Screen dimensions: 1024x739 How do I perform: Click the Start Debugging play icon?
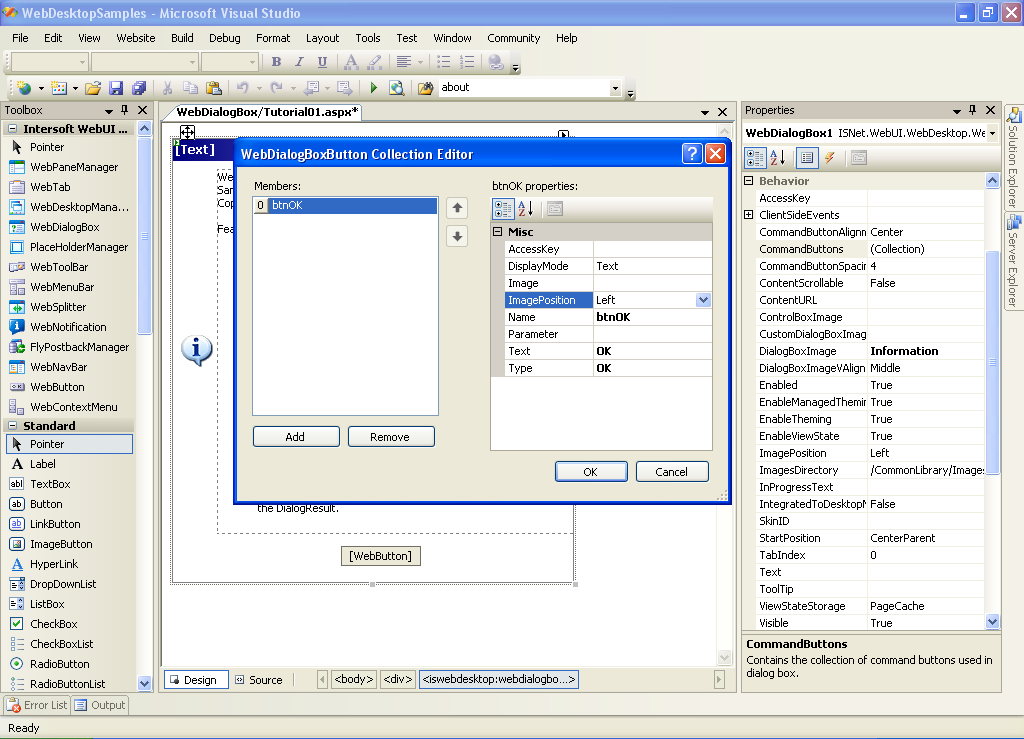coord(374,88)
